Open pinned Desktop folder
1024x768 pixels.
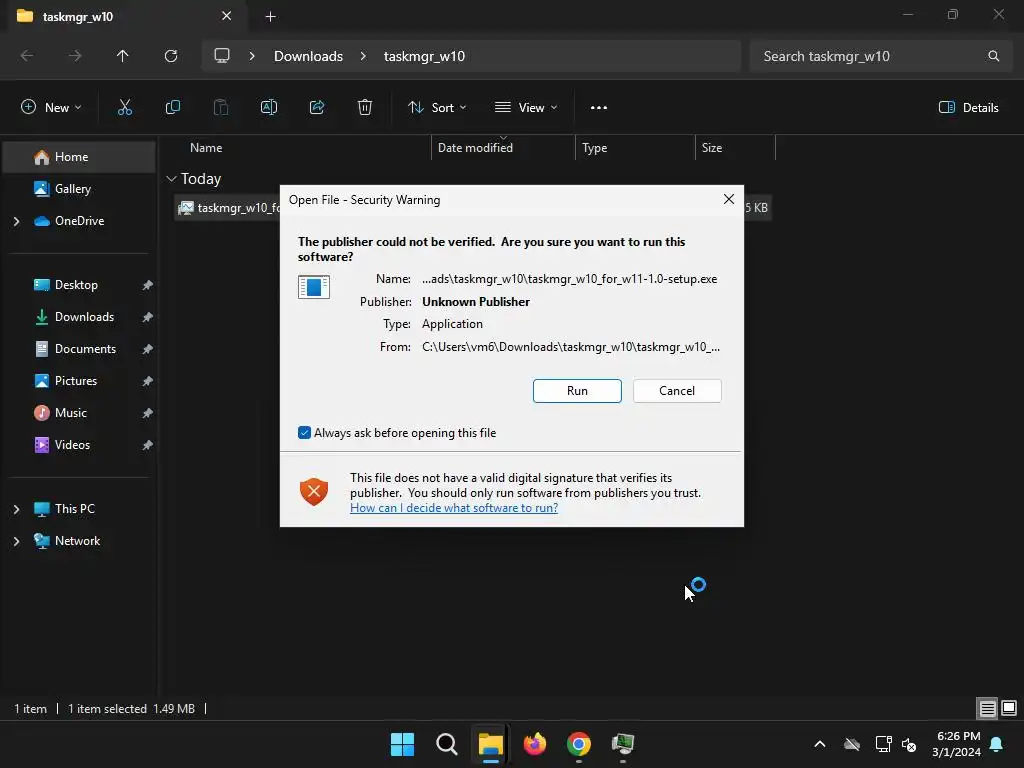(x=78, y=285)
